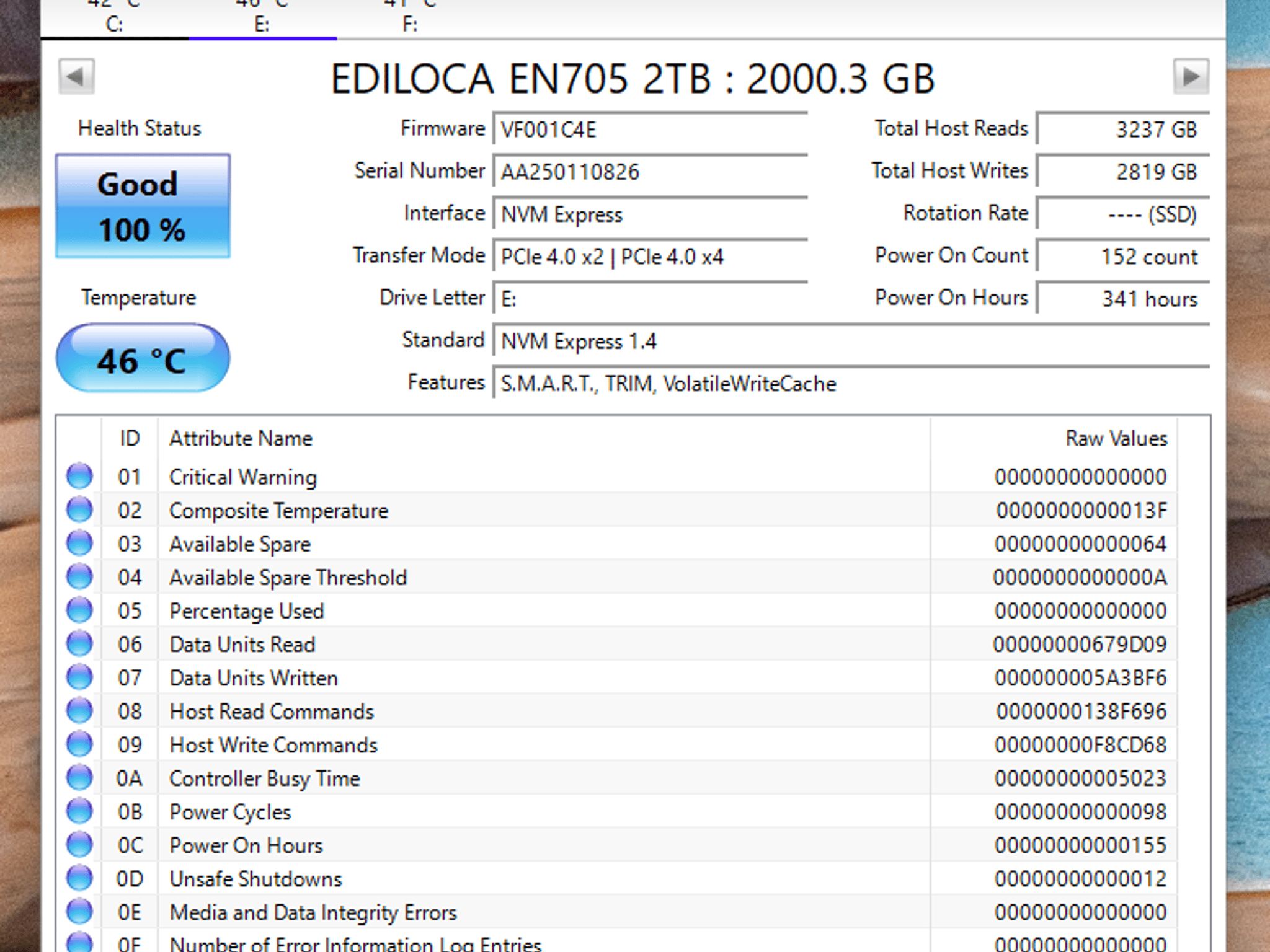Select the Available Spare Threshold attribute name
Screen dimensions: 1270x952
pos(288,578)
